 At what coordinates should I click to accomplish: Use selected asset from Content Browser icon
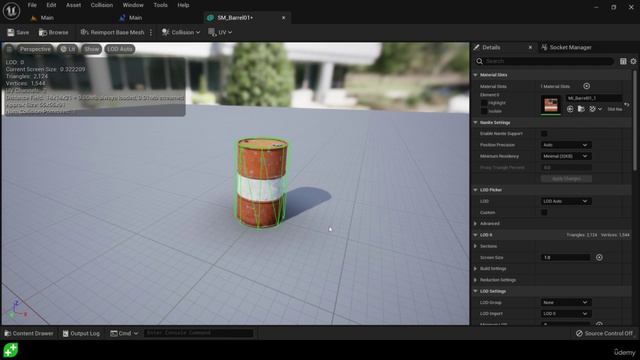[x=570, y=109]
